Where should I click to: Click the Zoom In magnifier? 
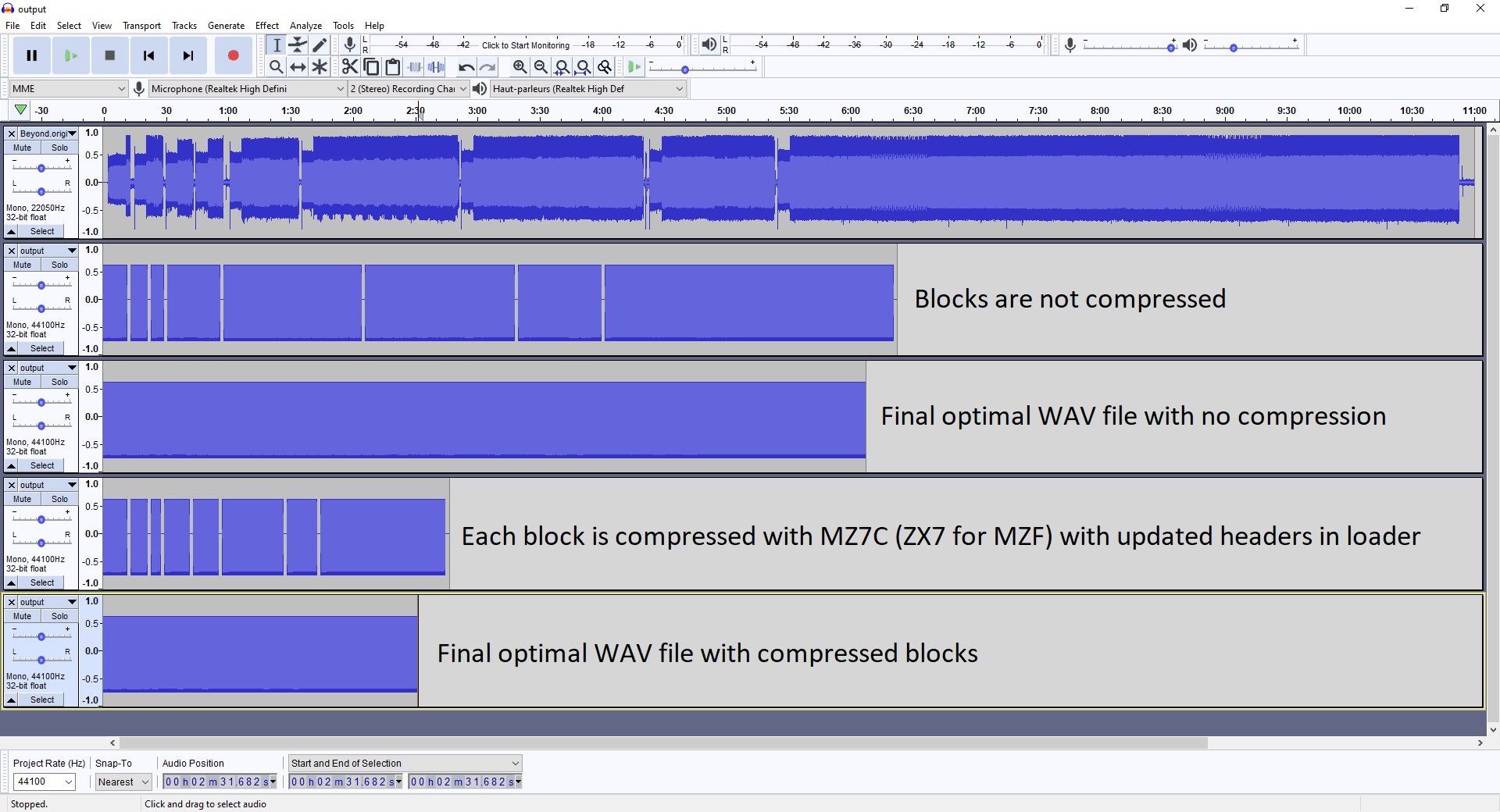point(520,67)
